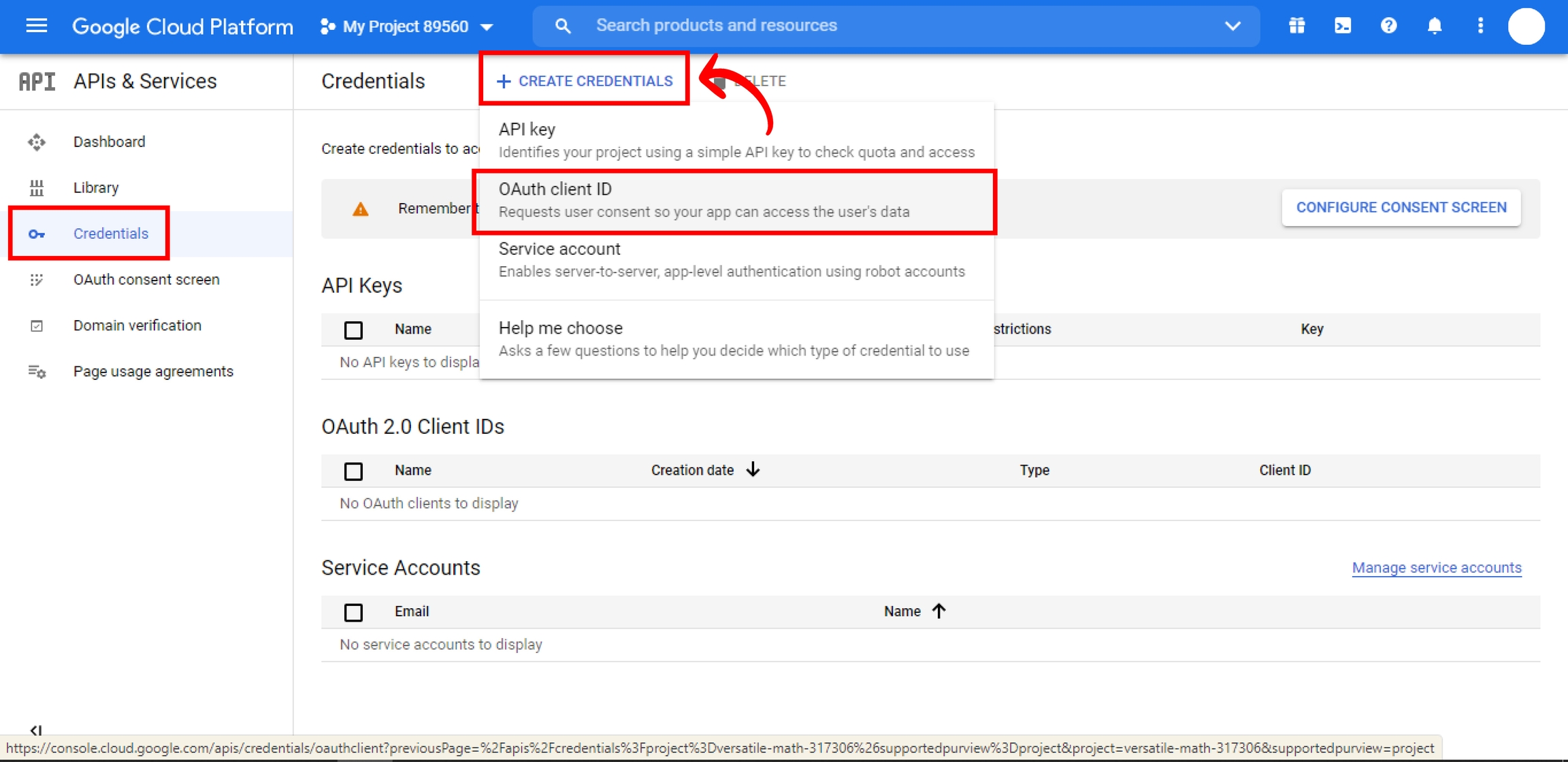
Task: Open the three-dot settings menu
Action: pos(1480,26)
